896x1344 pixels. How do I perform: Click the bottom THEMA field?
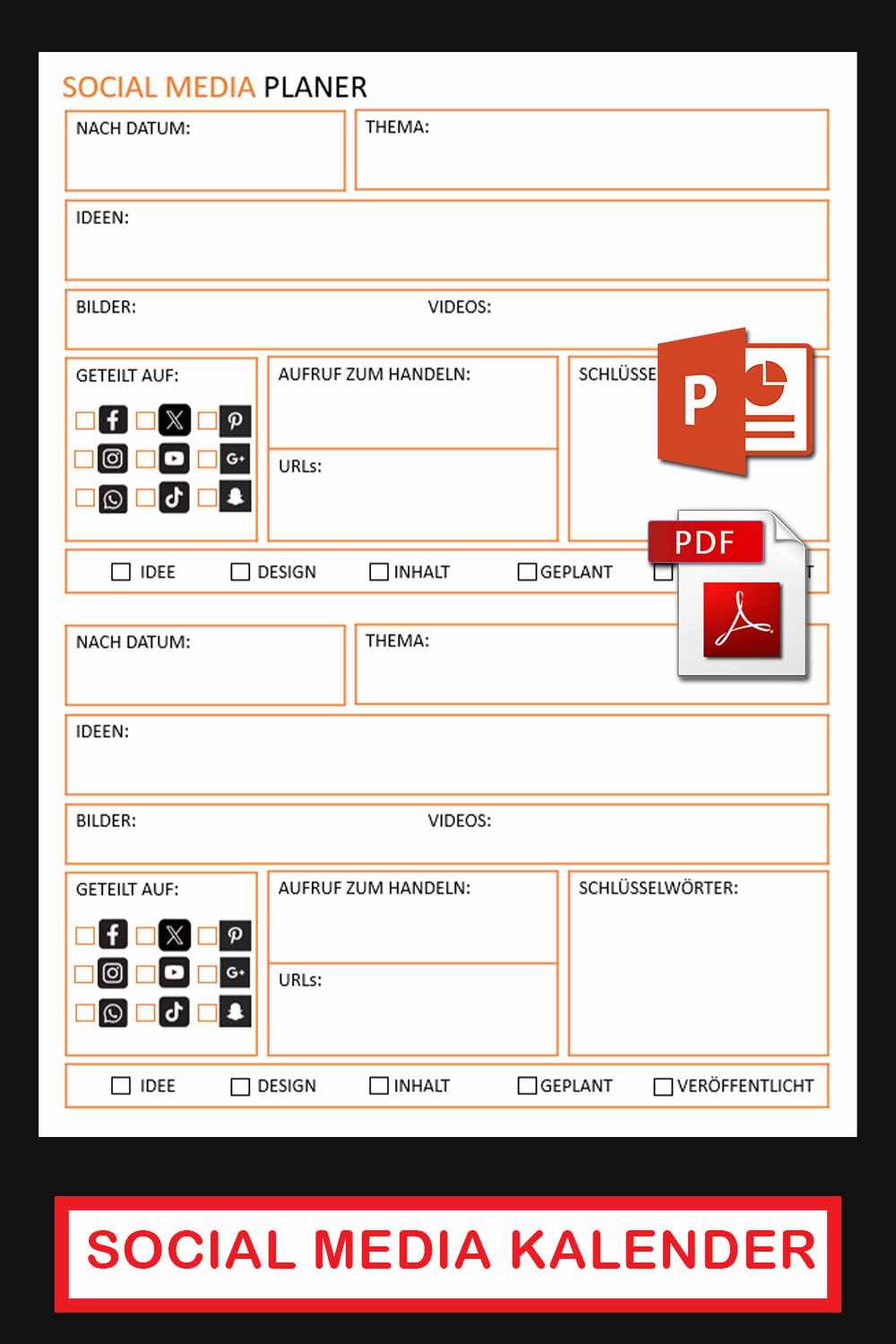click(591, 664)
